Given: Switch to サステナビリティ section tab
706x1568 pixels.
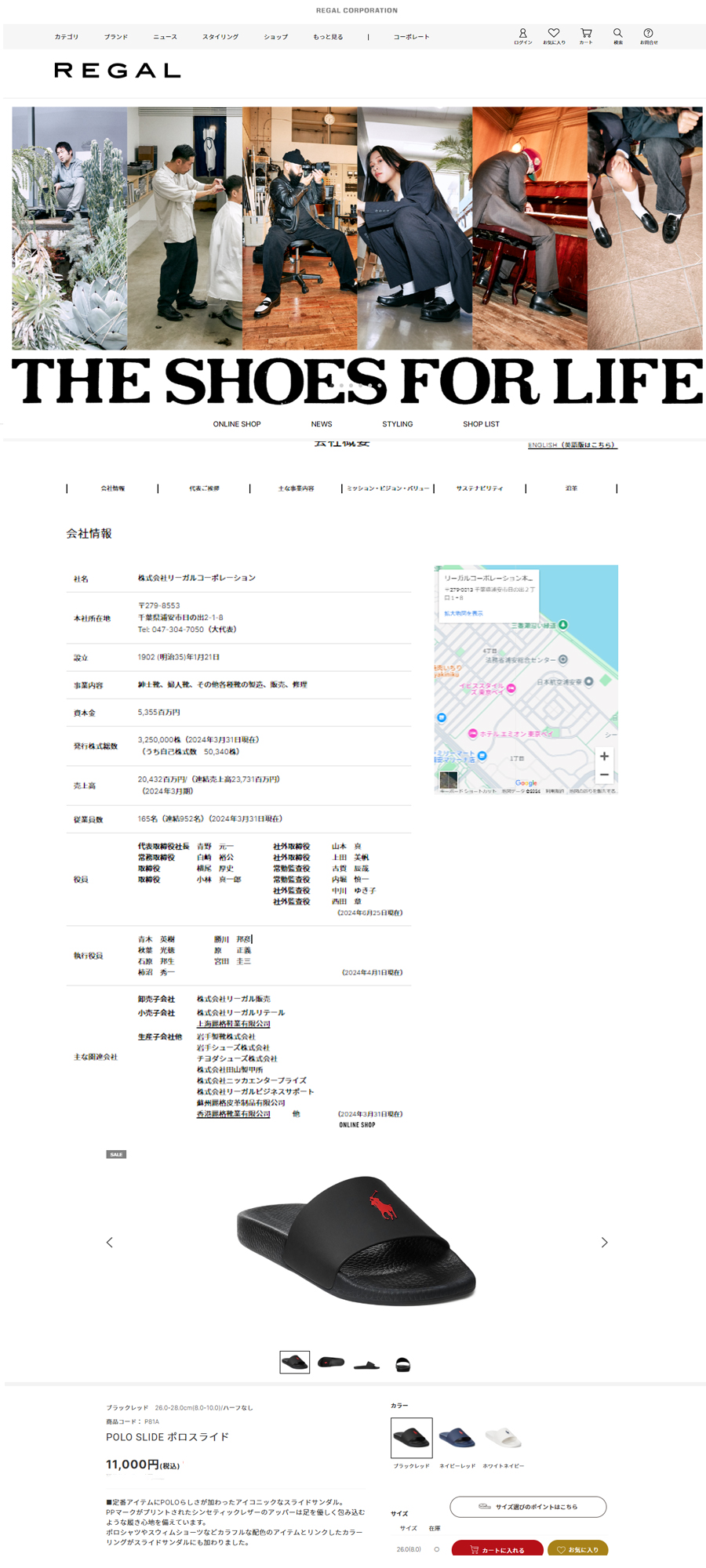Looking at the screenshot, I should click(x=480, y=488).
